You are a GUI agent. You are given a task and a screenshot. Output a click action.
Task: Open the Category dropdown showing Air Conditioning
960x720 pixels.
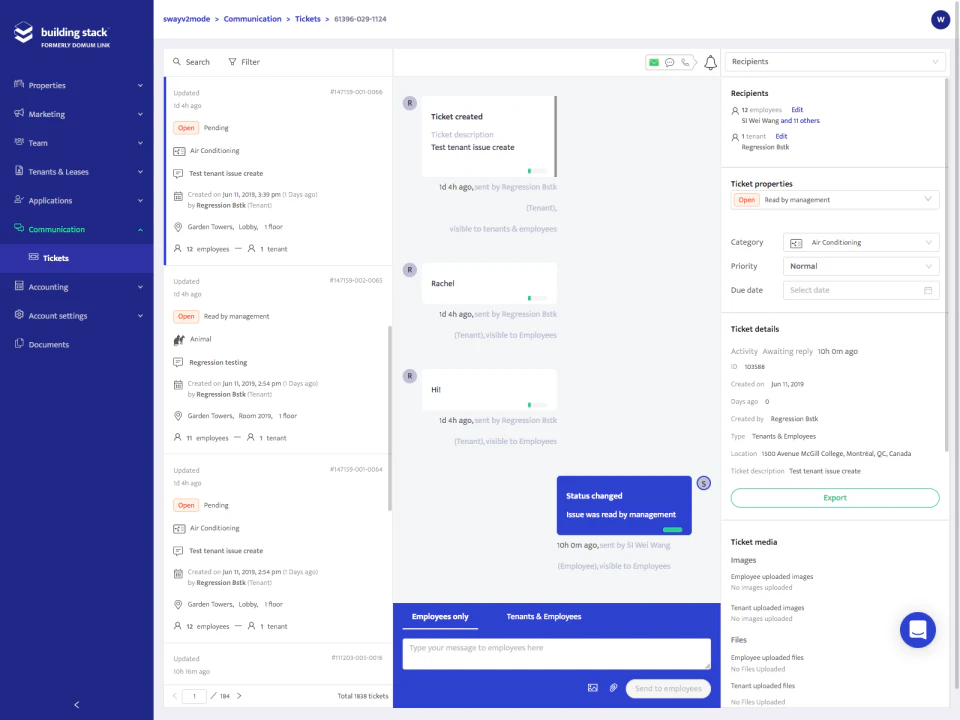[861, 242]
